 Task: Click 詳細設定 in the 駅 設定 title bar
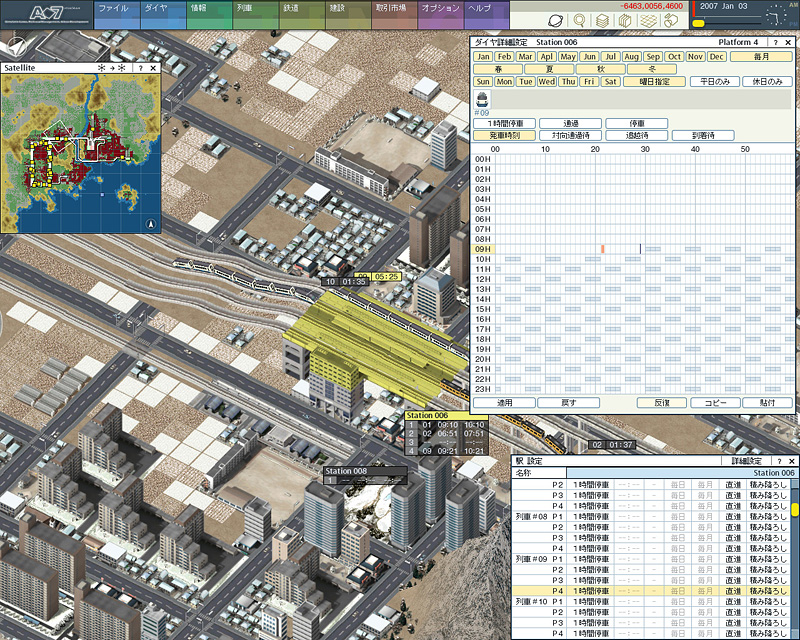[746, 461]
